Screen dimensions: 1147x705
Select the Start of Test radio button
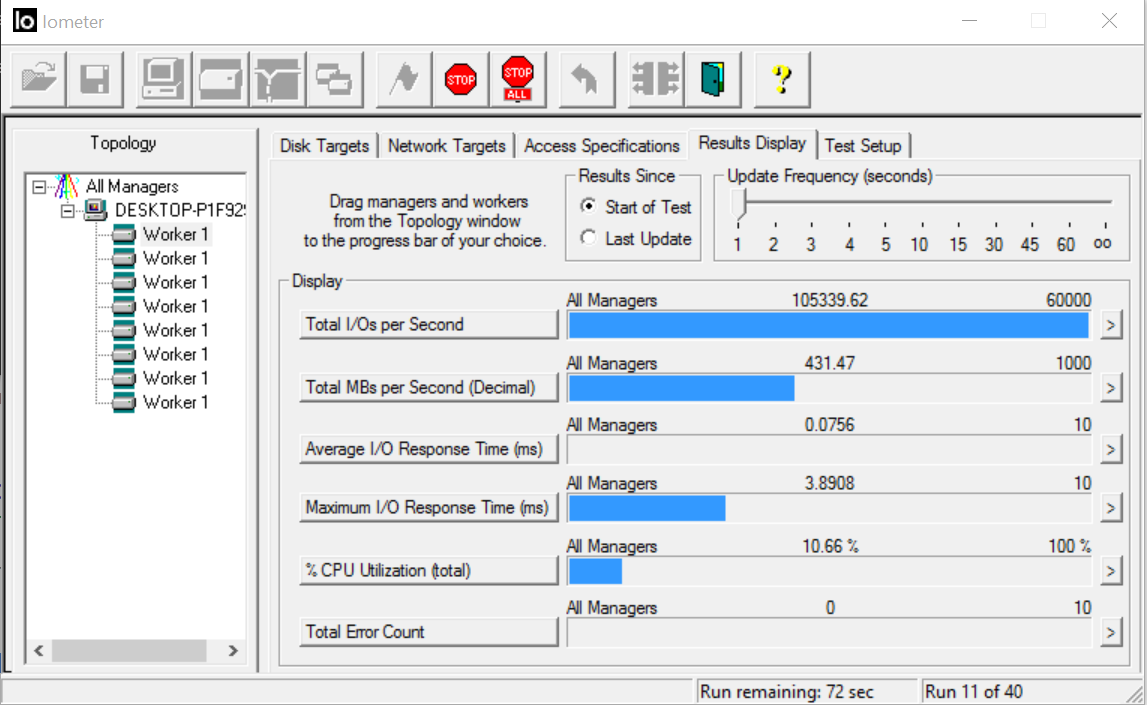[x=588, y=207]
